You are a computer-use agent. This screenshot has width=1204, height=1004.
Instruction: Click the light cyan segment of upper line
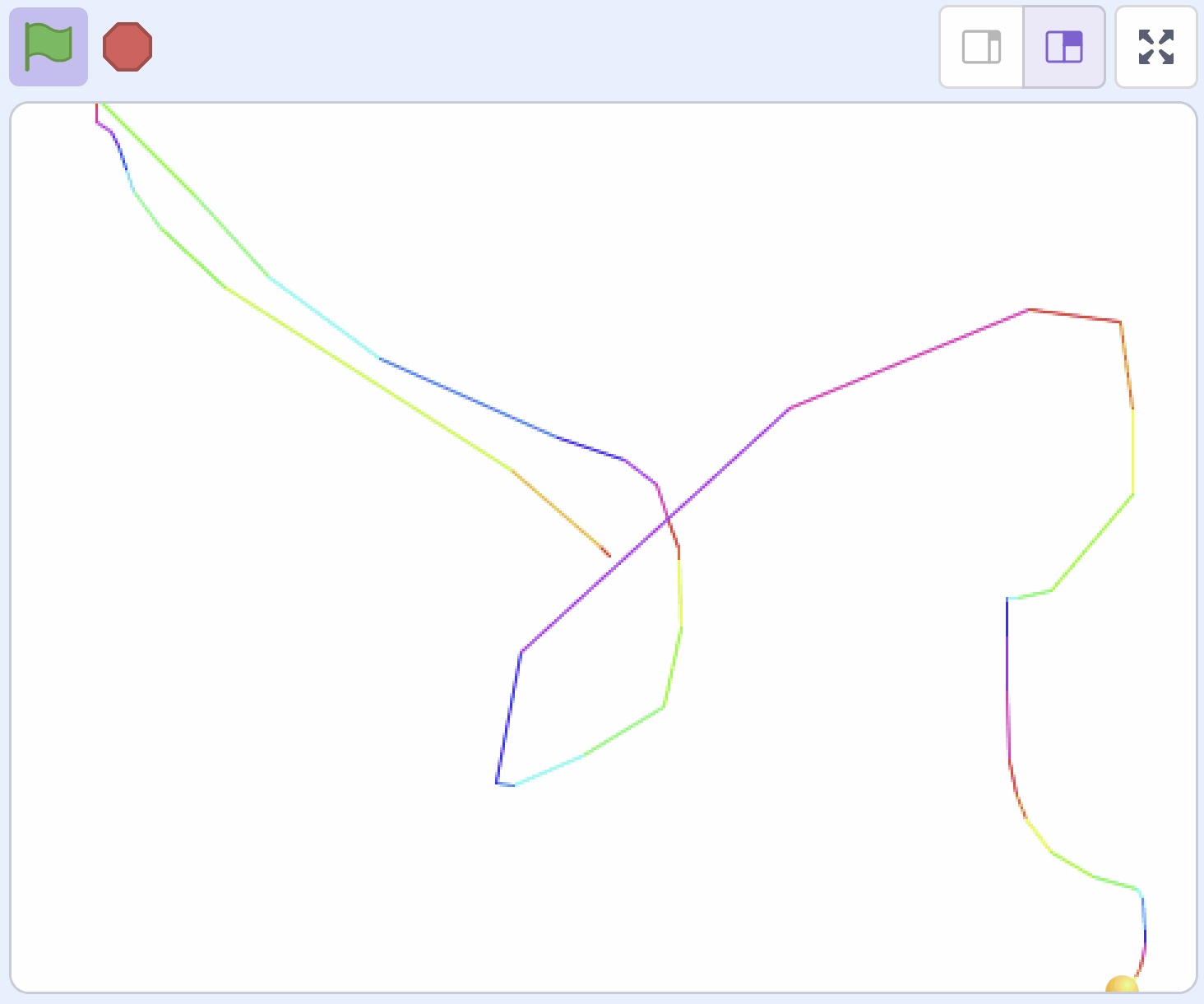(325, 318)
